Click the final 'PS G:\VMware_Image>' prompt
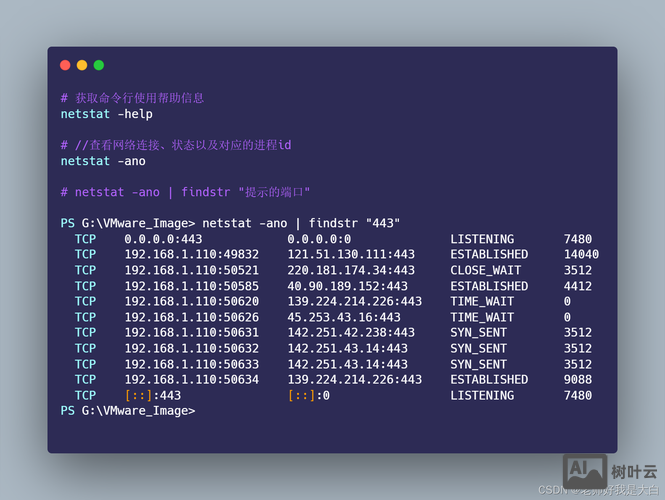 tap(128, 411)
